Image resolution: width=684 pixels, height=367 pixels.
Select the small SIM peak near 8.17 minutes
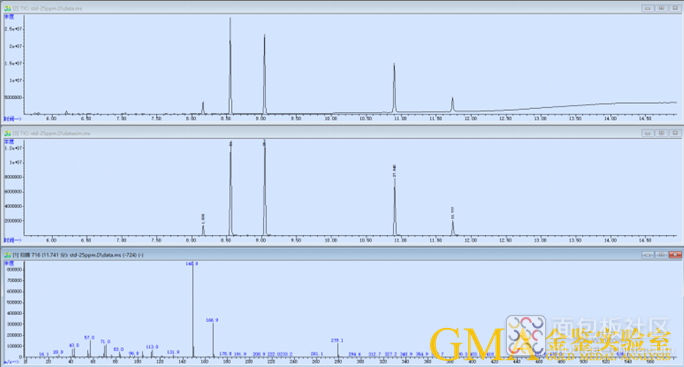point(203,230)
